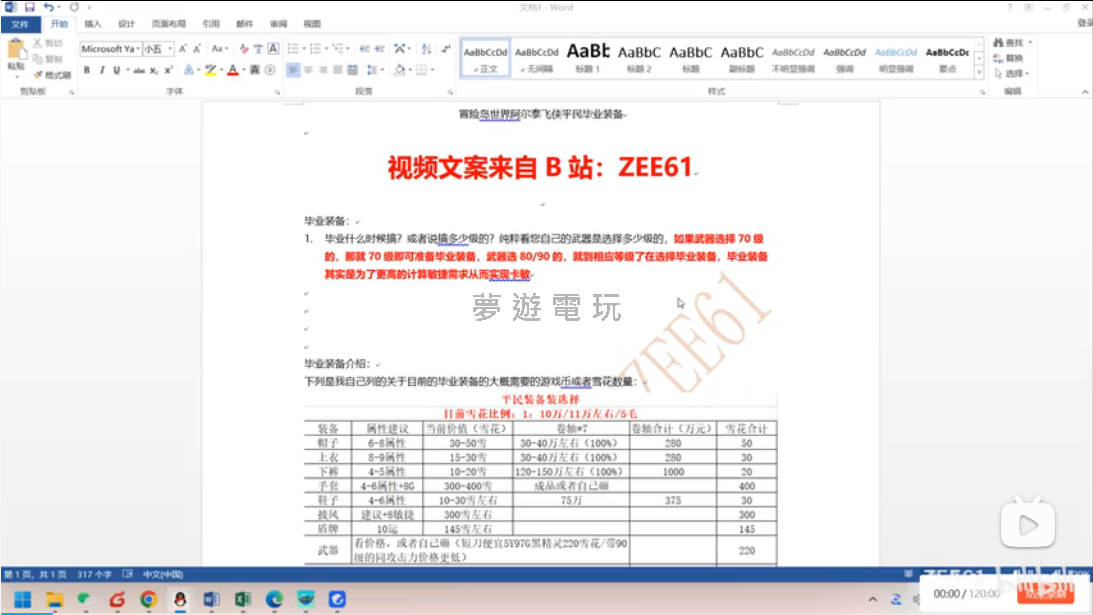Switch to the Design (设计) tab
1093x615 pixels.
coord(126,24)
